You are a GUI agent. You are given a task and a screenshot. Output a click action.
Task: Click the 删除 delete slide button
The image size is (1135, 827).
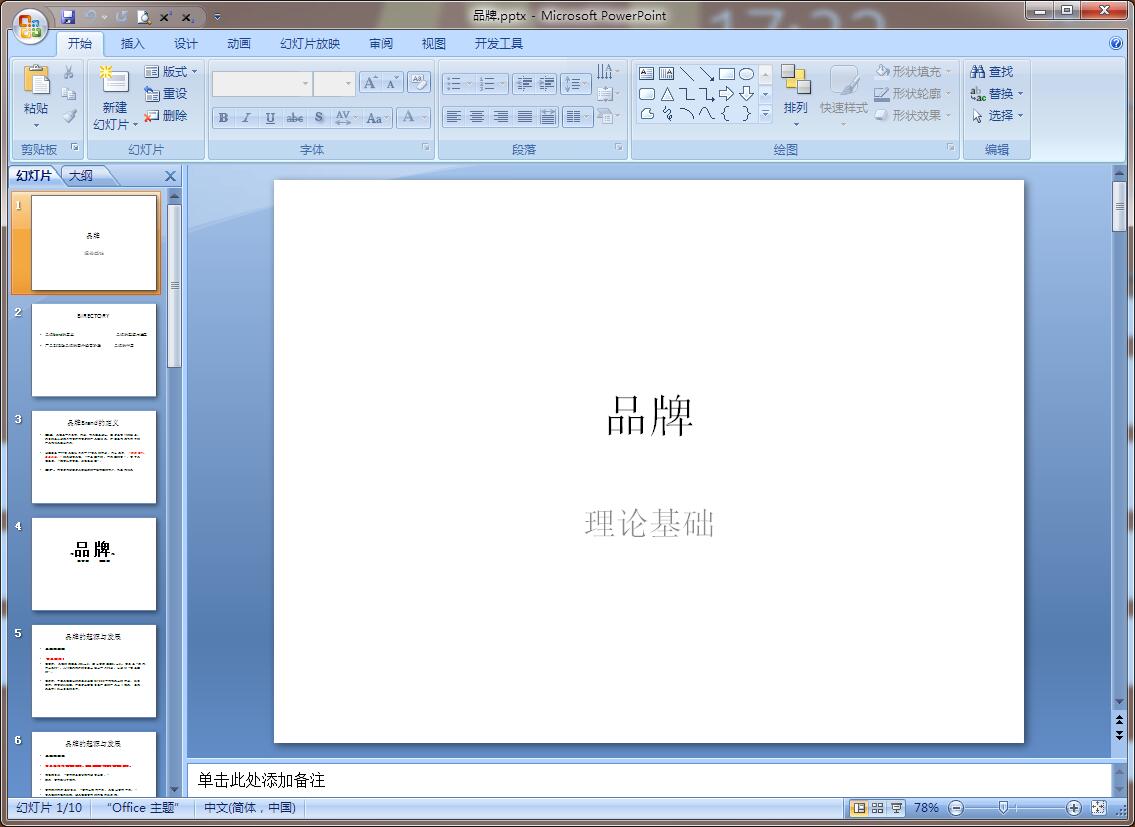pyautogui.click(x=166, y=116)
